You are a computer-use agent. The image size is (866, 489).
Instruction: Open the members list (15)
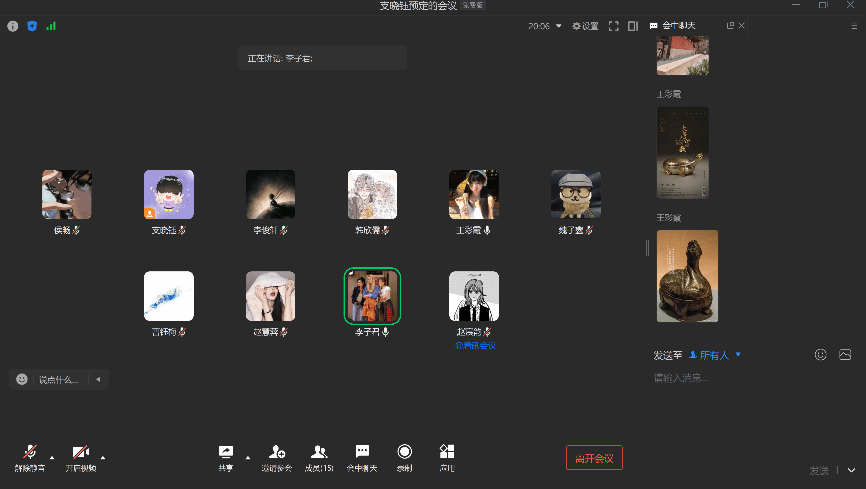pos(319,457)
